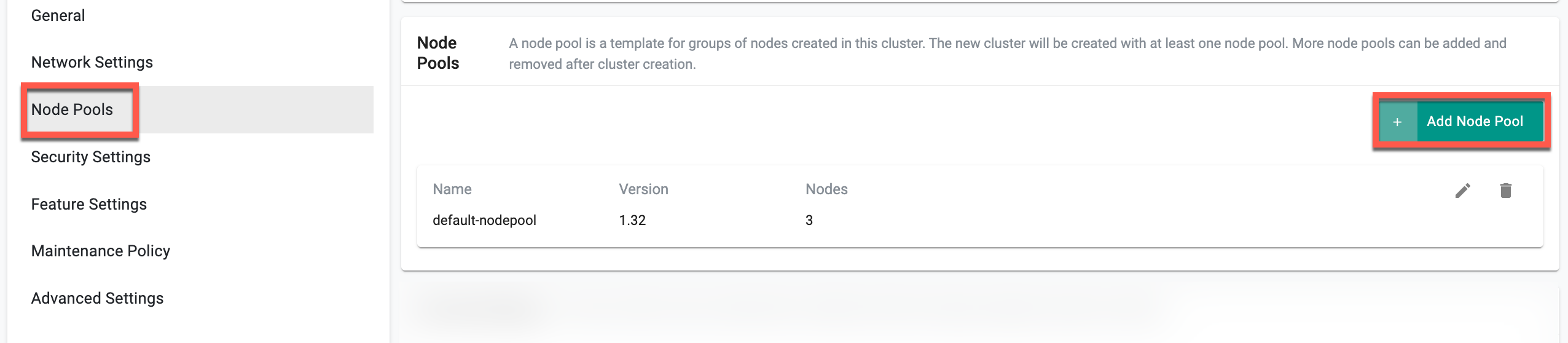Image resolution: width=1568 pixels, height=343 pixels.
Task: Go to Maintenance Policy
Action: click(101, 251)
